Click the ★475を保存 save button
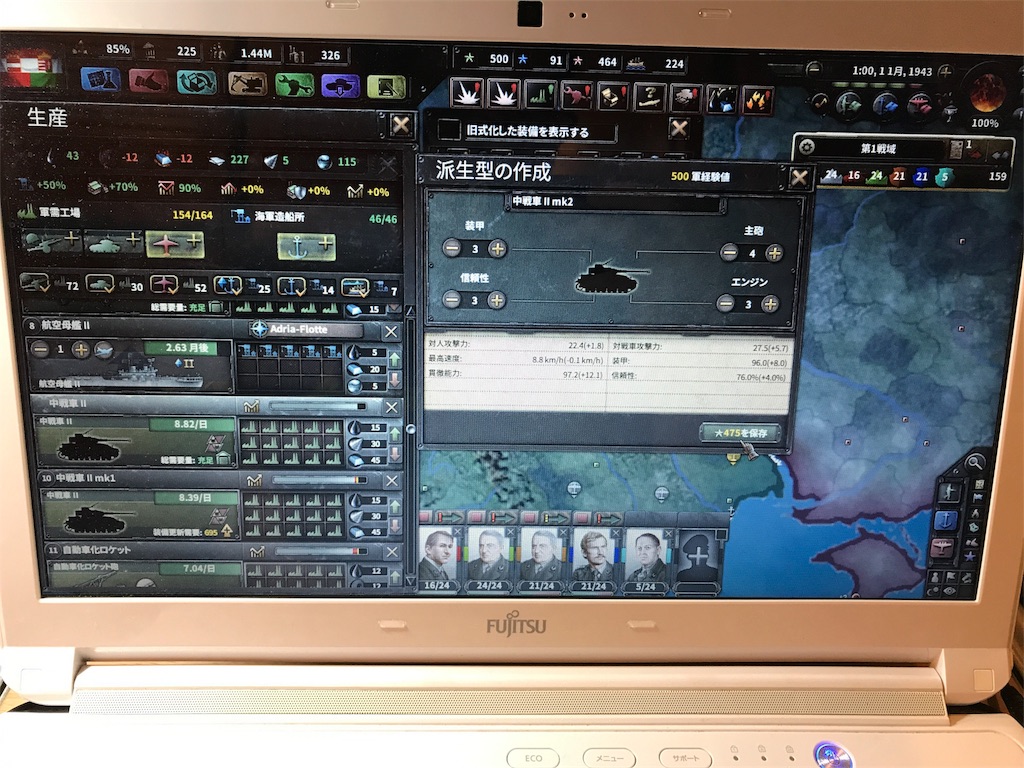This screenshot has height=768, width=1024. pos(741,432)
